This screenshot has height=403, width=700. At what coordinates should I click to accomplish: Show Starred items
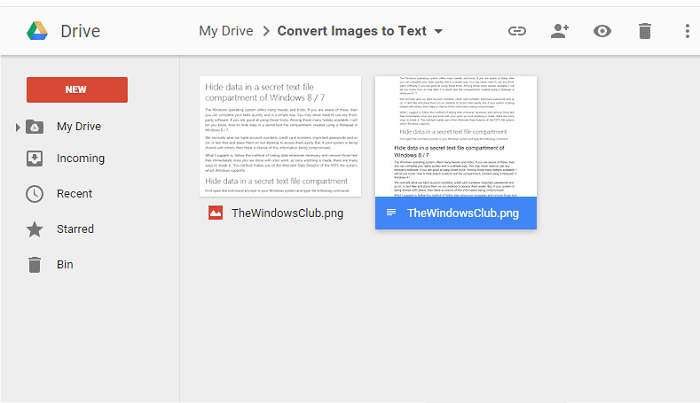pyautogui.click(x=75, y=229)
